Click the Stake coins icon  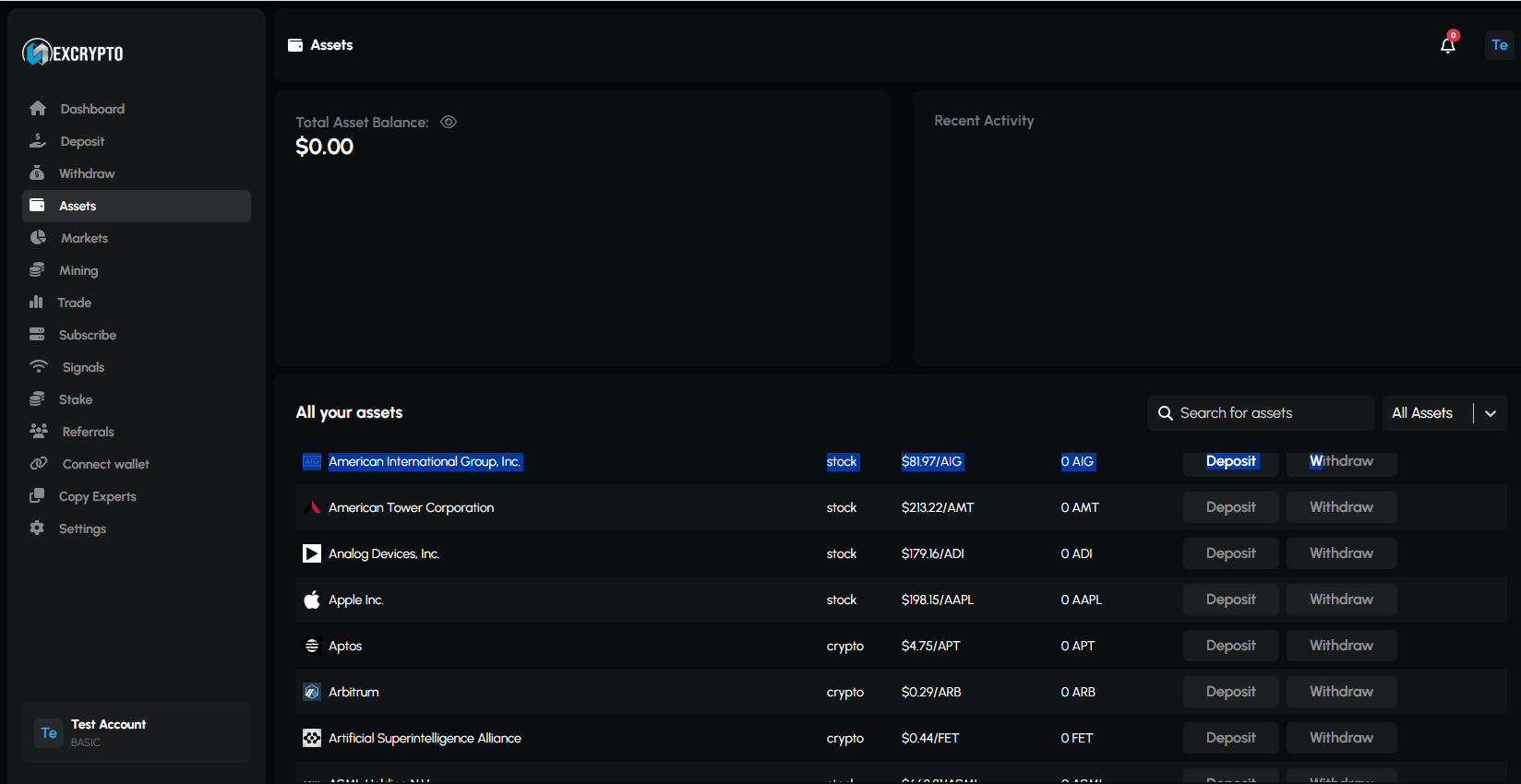pyautogui.click(x=37, y=398)
